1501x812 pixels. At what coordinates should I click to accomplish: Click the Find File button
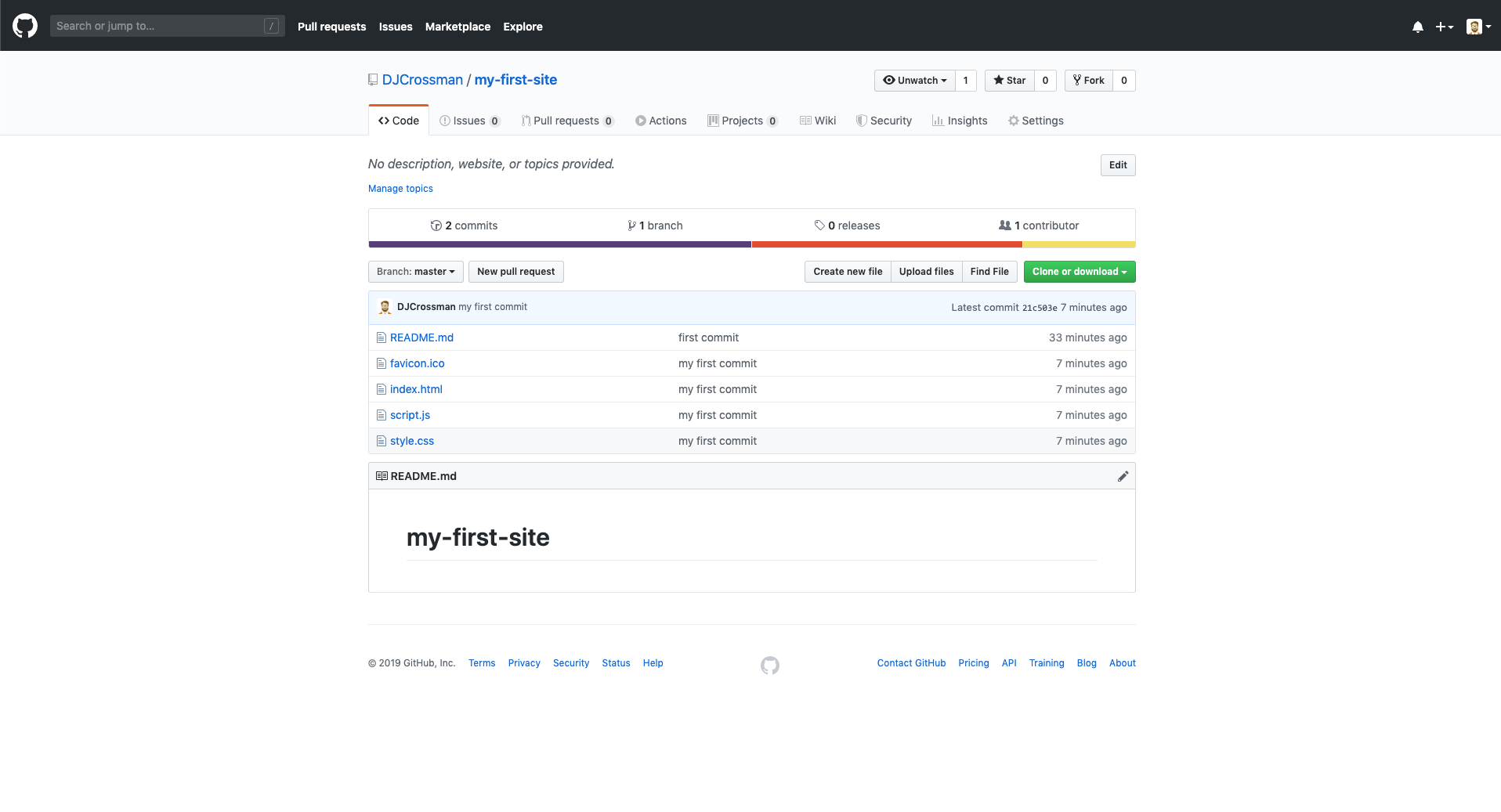tap(989, 272)
